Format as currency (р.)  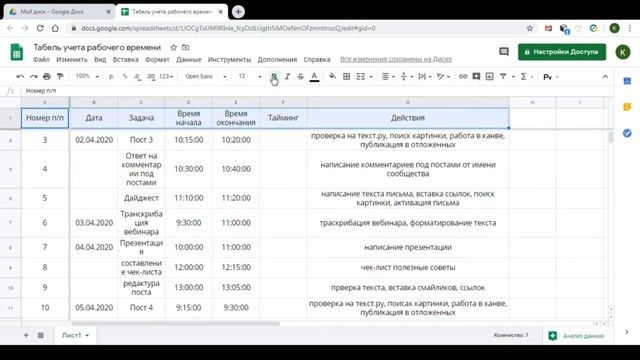pos(111,76)
